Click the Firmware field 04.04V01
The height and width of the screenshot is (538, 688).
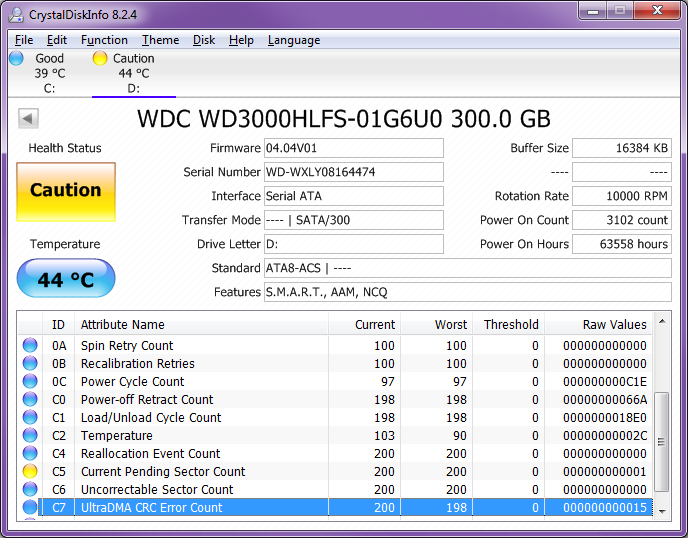click(354, 148)
